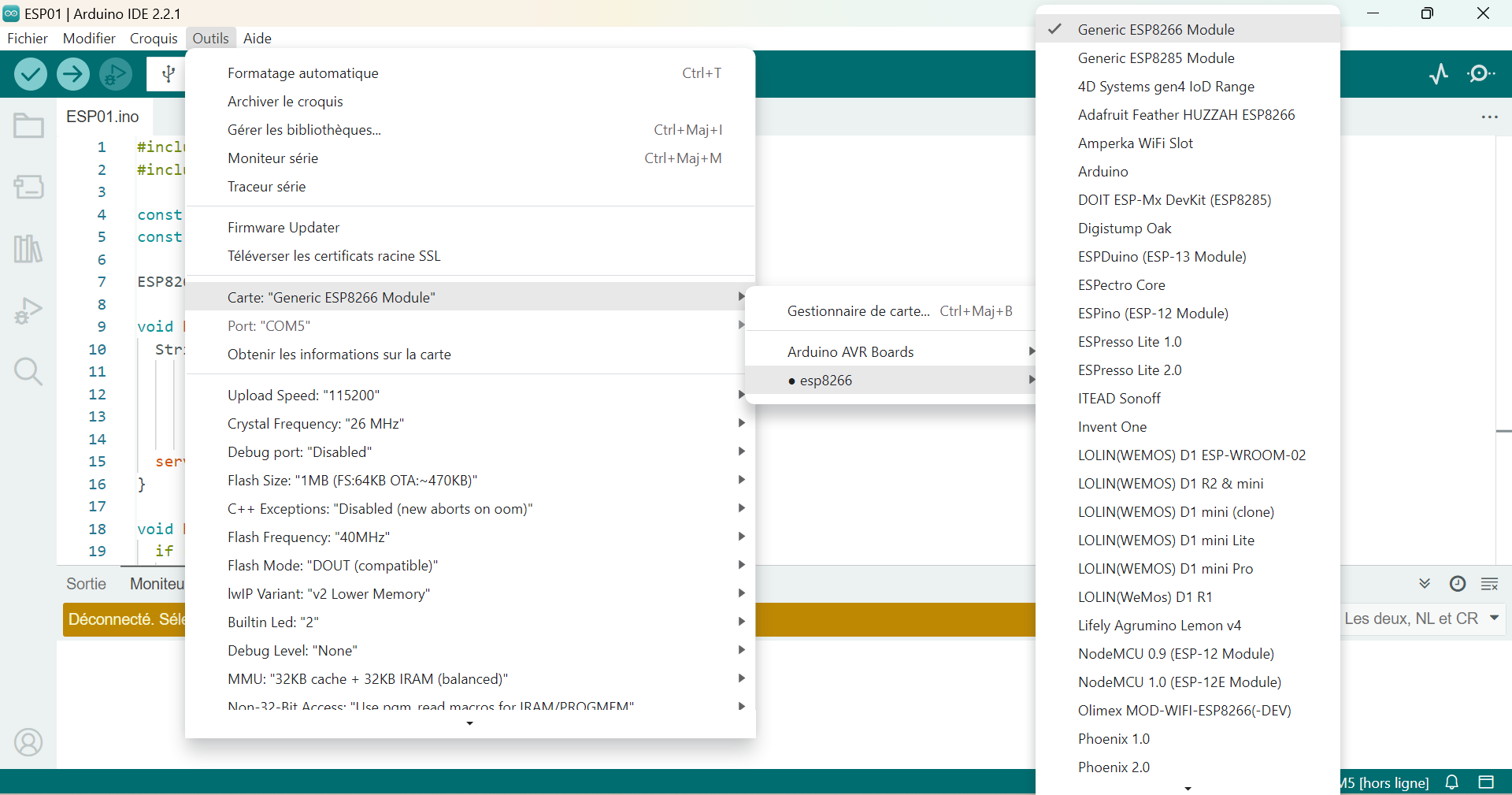This screenshot has width=1512, height=795.
Task: Open the Croquis menu
Action: point(154,39)
